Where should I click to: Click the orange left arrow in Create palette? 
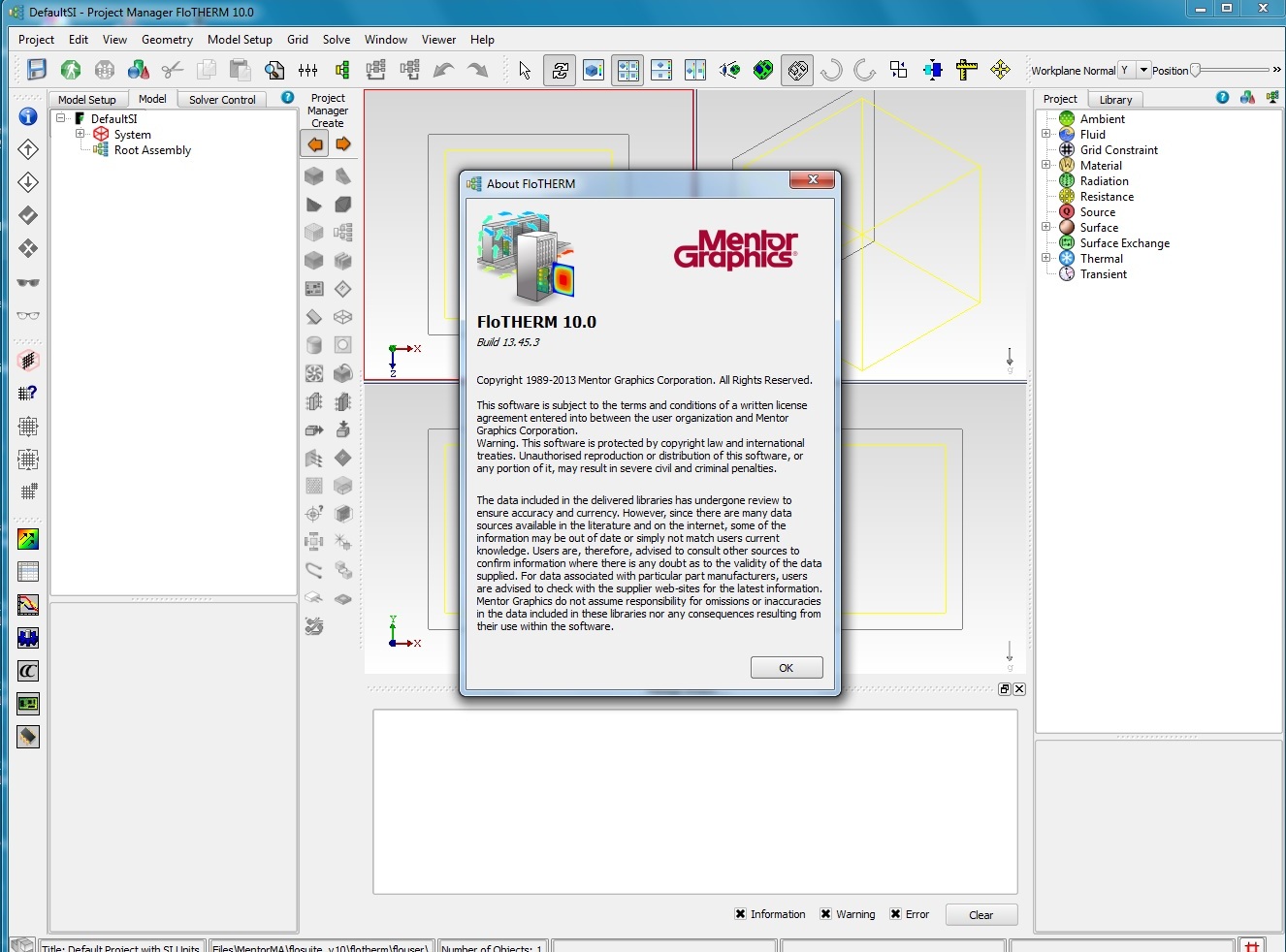(x=315, y=144)
